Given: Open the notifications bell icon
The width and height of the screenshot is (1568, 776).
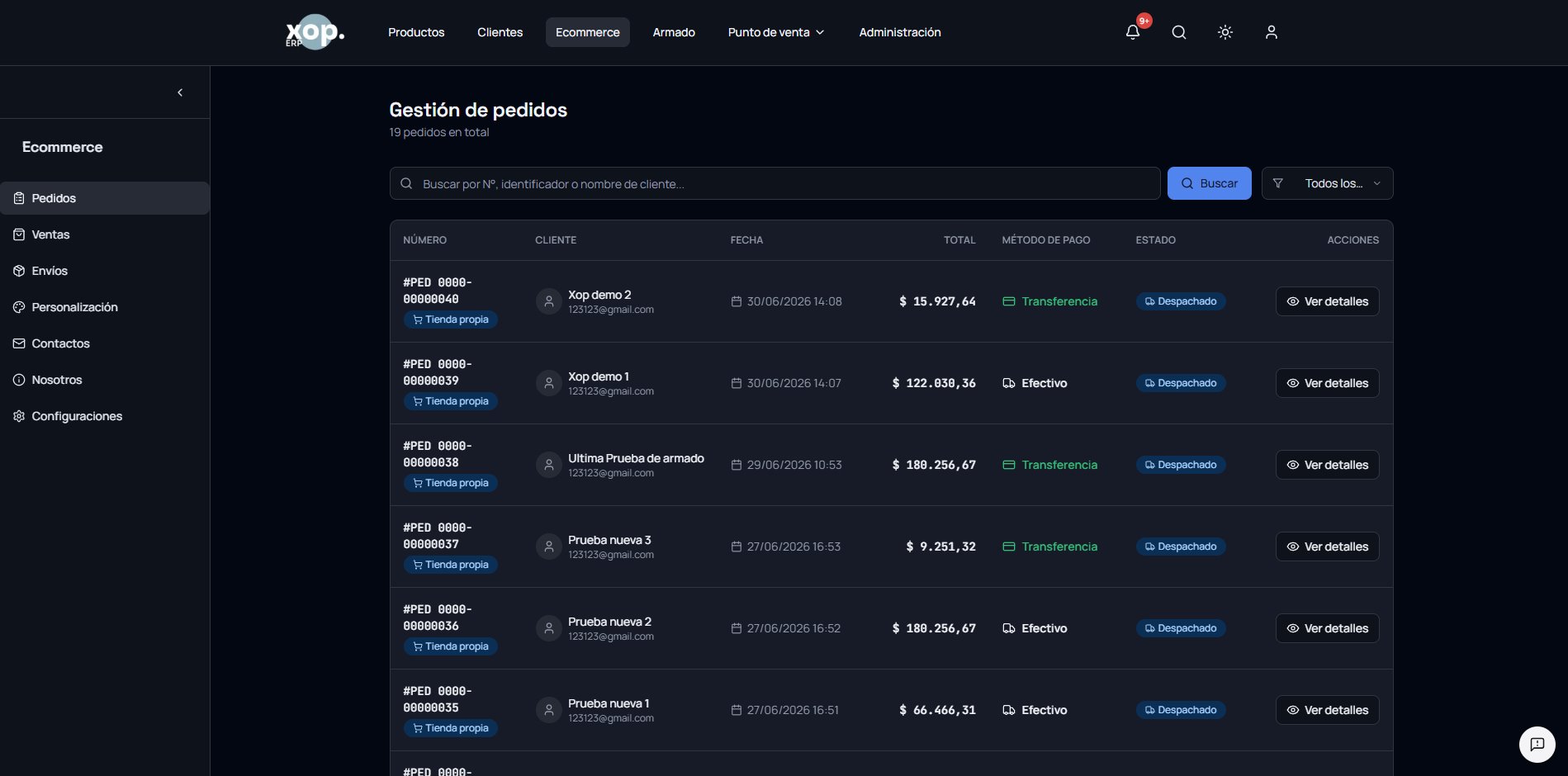Looking at the screenshot, I should (1133, 32).
